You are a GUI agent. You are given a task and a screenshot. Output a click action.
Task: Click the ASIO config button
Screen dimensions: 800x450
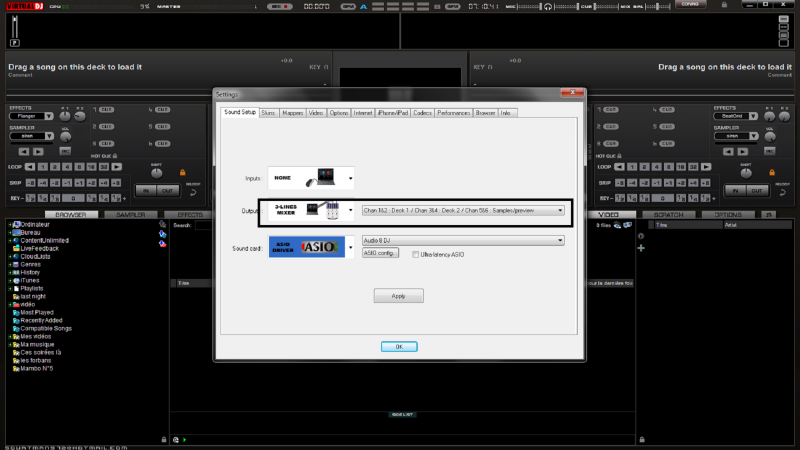tap(380, 253)
